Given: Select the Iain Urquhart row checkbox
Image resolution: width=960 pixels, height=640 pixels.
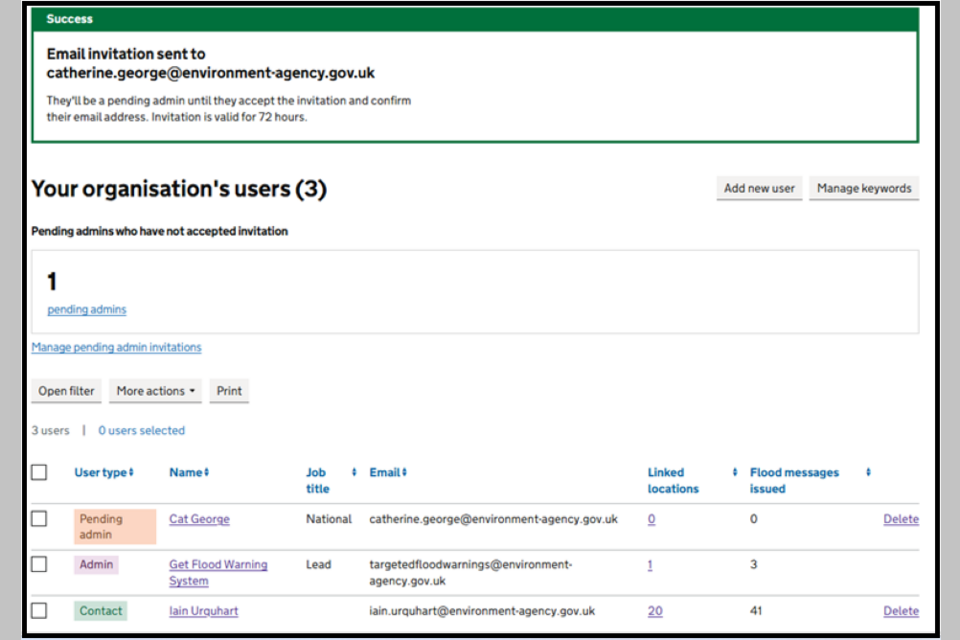Looking at the screenshot, I should click(x=39, y=610).
